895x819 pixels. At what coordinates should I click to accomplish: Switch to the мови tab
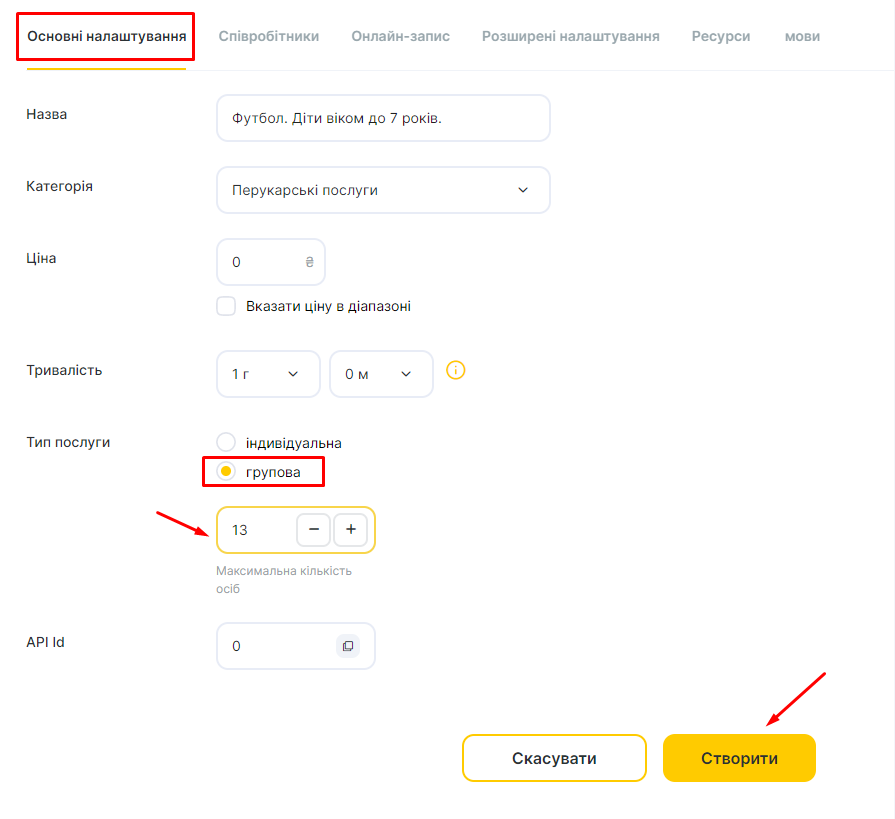tap(803, 37)
